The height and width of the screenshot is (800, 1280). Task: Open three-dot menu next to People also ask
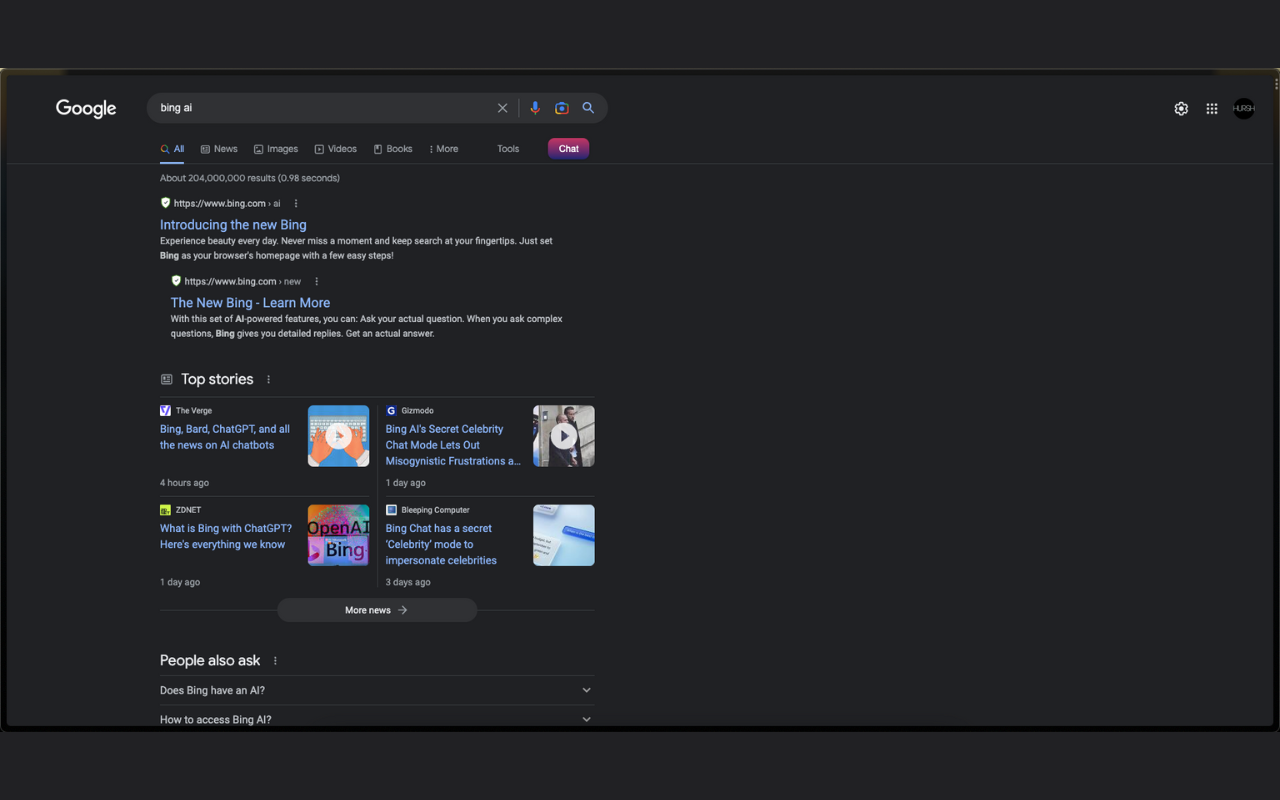(275, 660)
